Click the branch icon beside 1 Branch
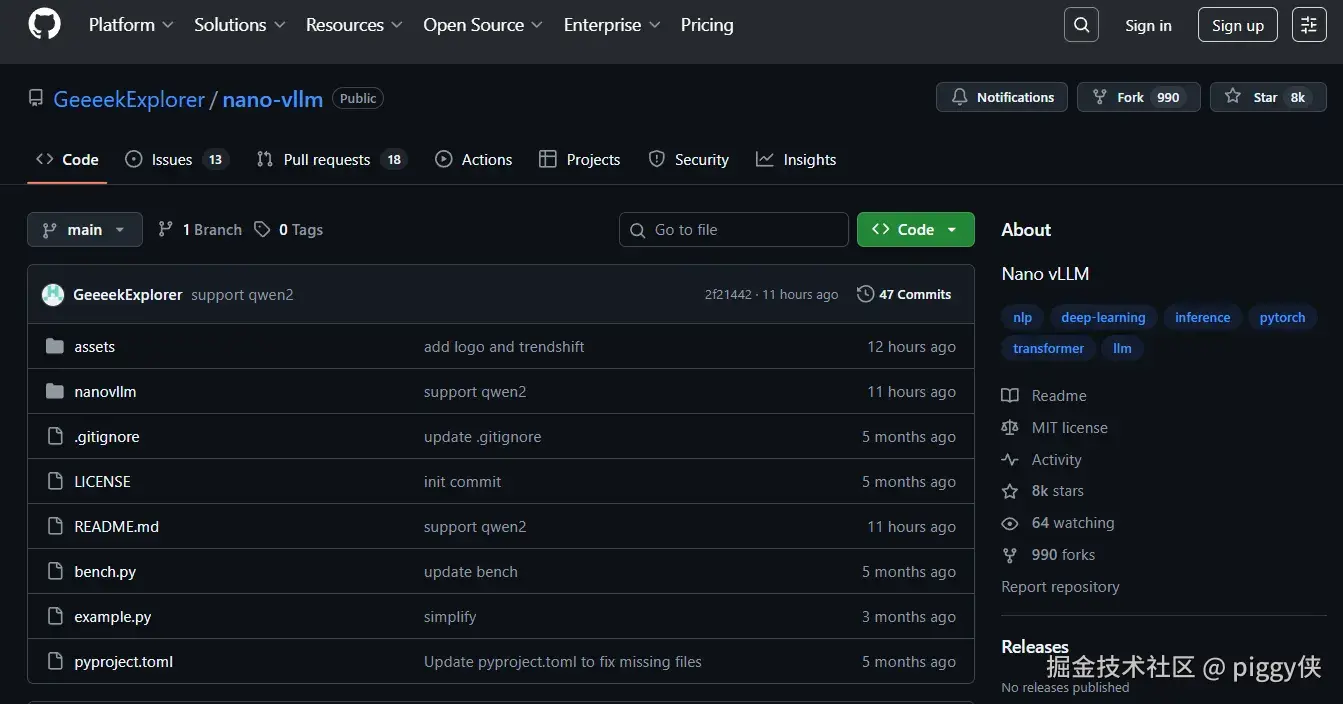Screen dimensions: 1343x704 166,230
